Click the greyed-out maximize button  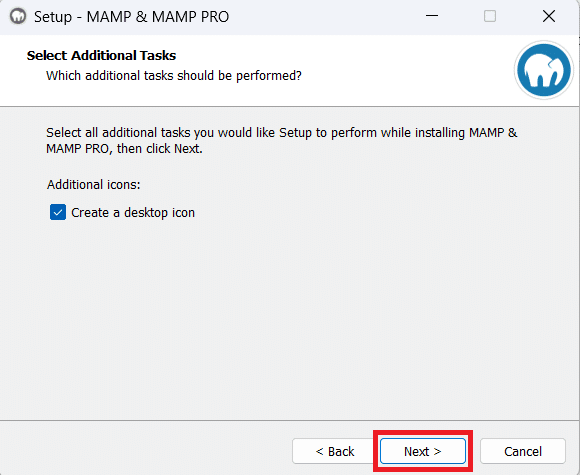tap(490, 16)
